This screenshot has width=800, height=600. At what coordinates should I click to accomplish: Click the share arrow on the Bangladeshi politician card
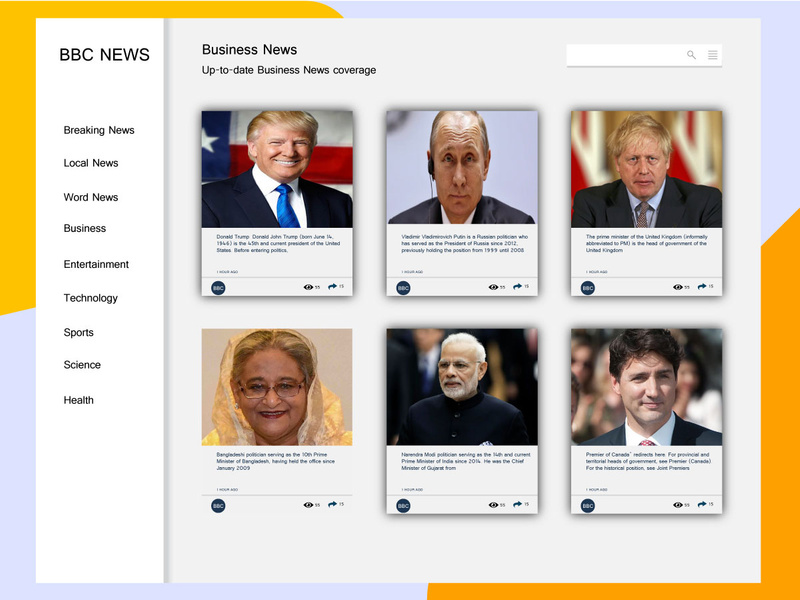[x=332, y=505]
